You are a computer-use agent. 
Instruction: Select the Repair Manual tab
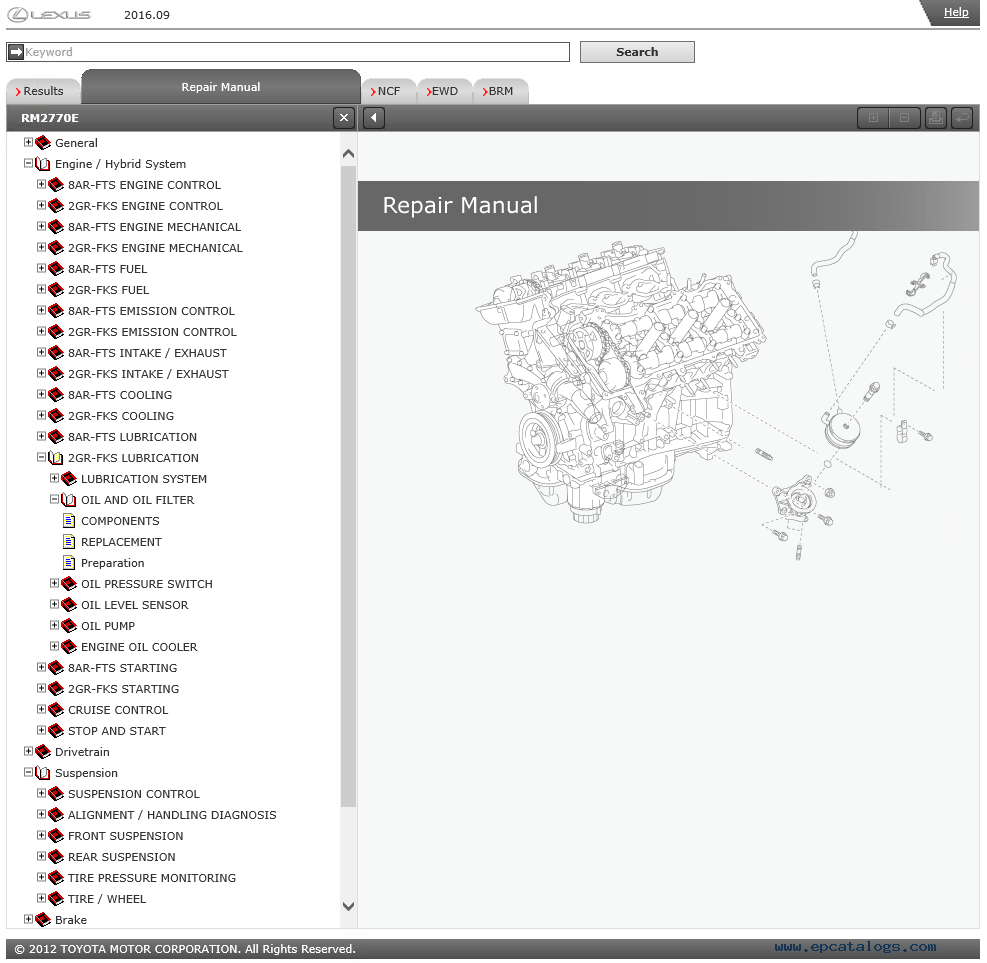coord(221,87)
